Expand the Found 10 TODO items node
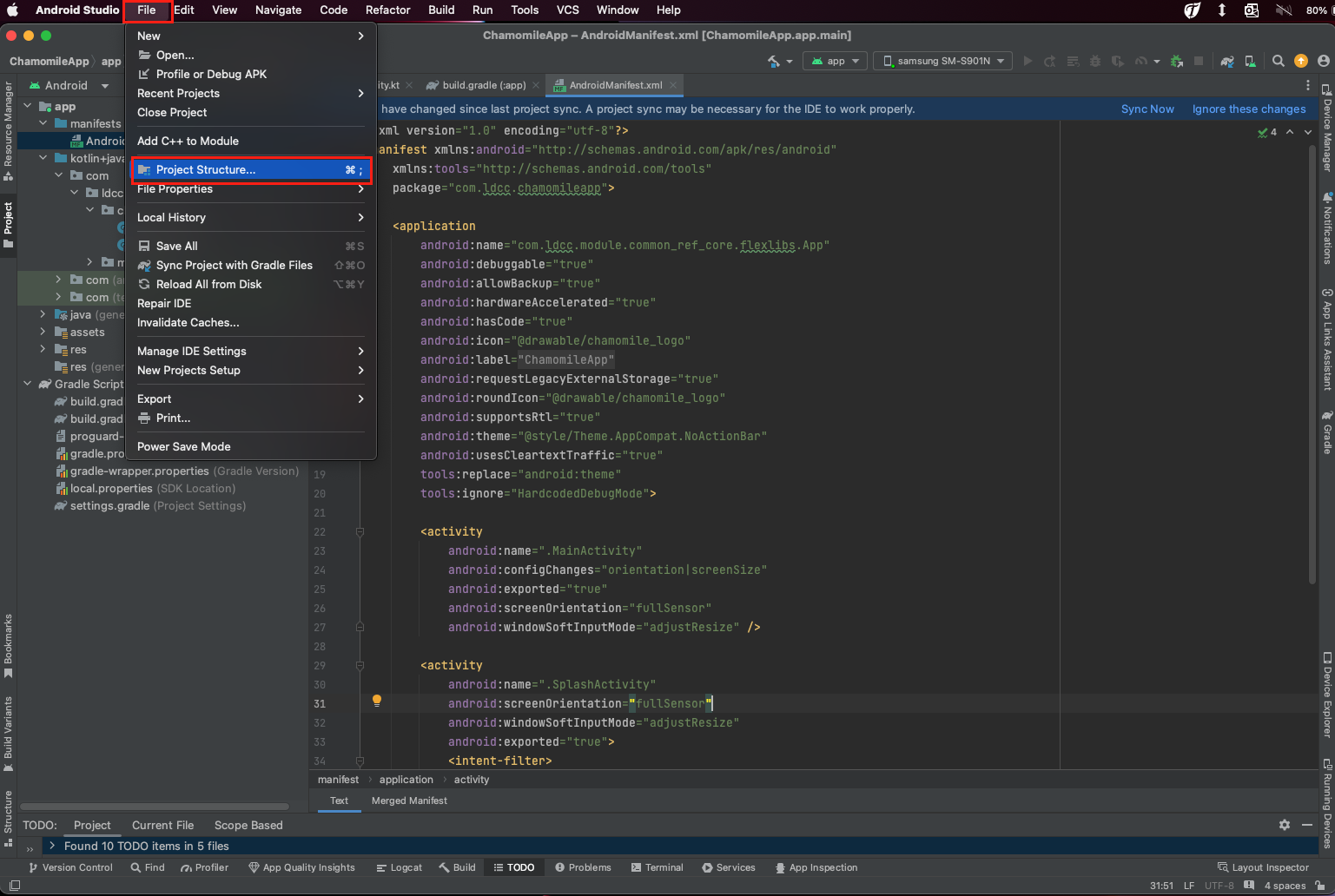 point(52,846)
